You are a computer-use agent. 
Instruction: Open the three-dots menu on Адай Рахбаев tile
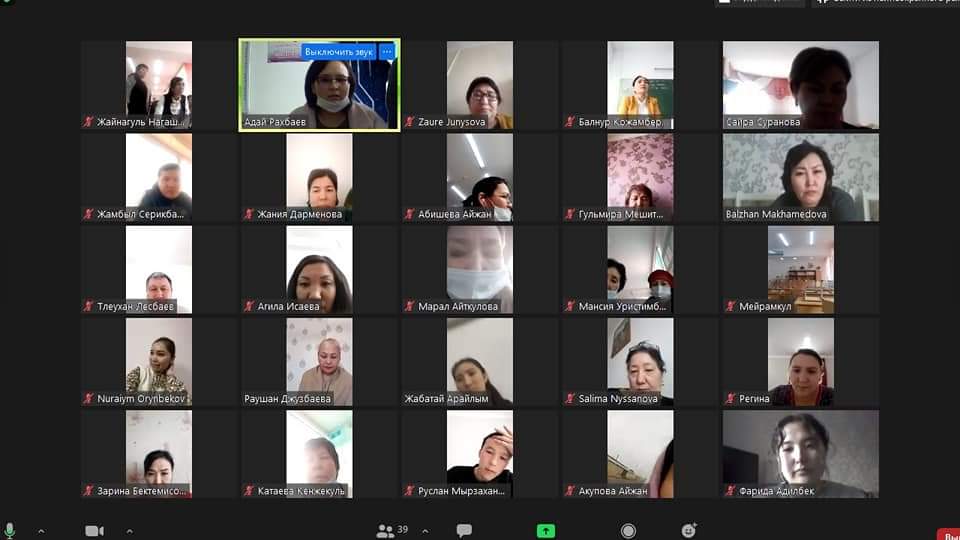(x=387, y=51)
